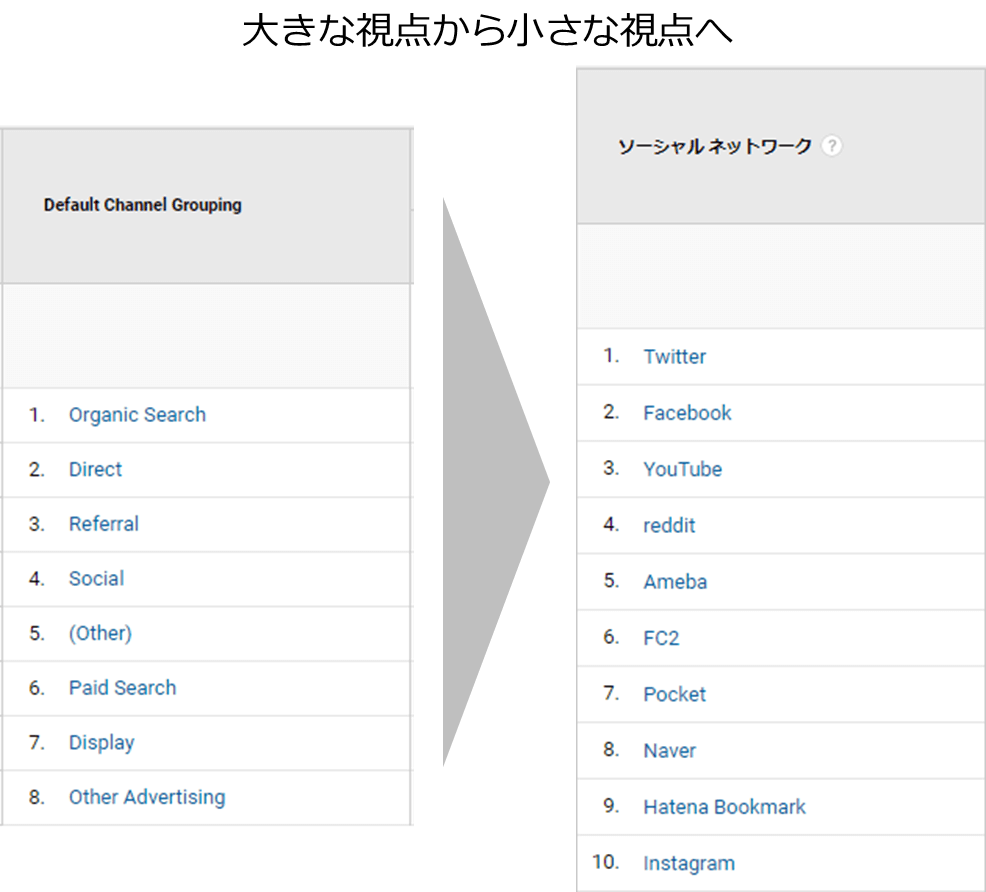Open the Hatena Bookmark link
This screenshot has height=892, width=986.
pyautogui.click(x=724, y=807)
